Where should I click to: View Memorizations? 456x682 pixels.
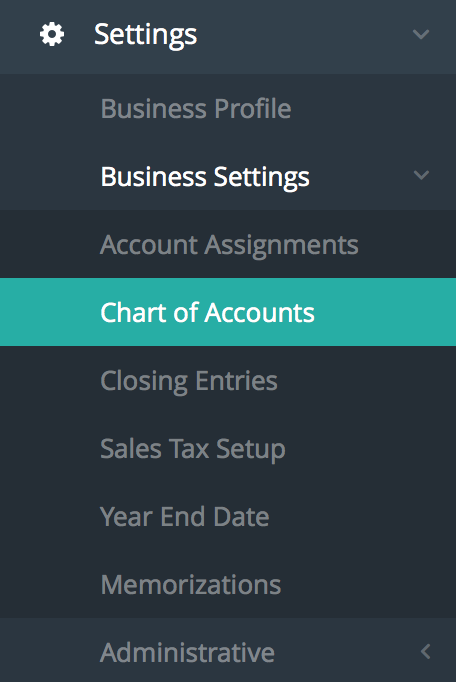click(x=191, y=585)
